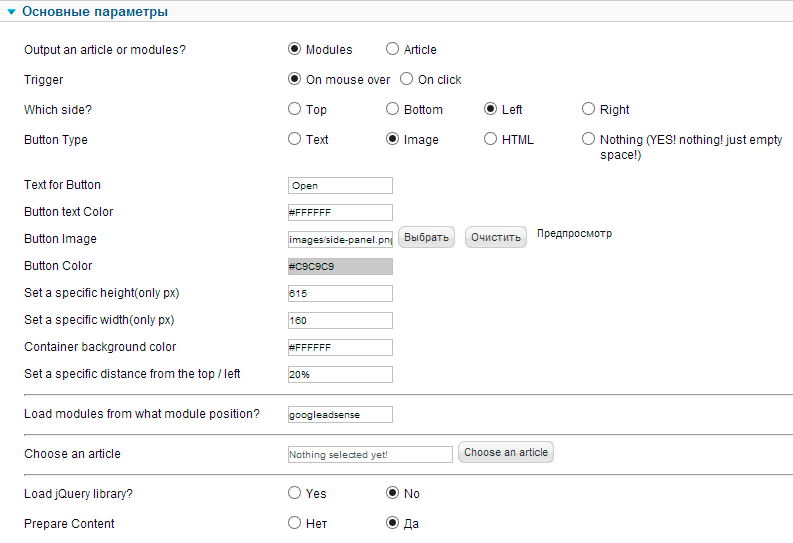Set Button Type to HTML
Screen dimensions: 793x543
tap(491, 139)
